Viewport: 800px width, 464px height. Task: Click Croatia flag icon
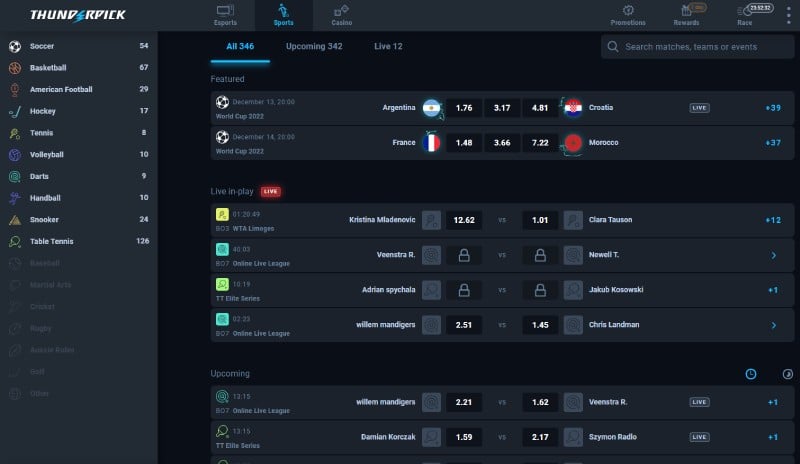tap(573, 108)
